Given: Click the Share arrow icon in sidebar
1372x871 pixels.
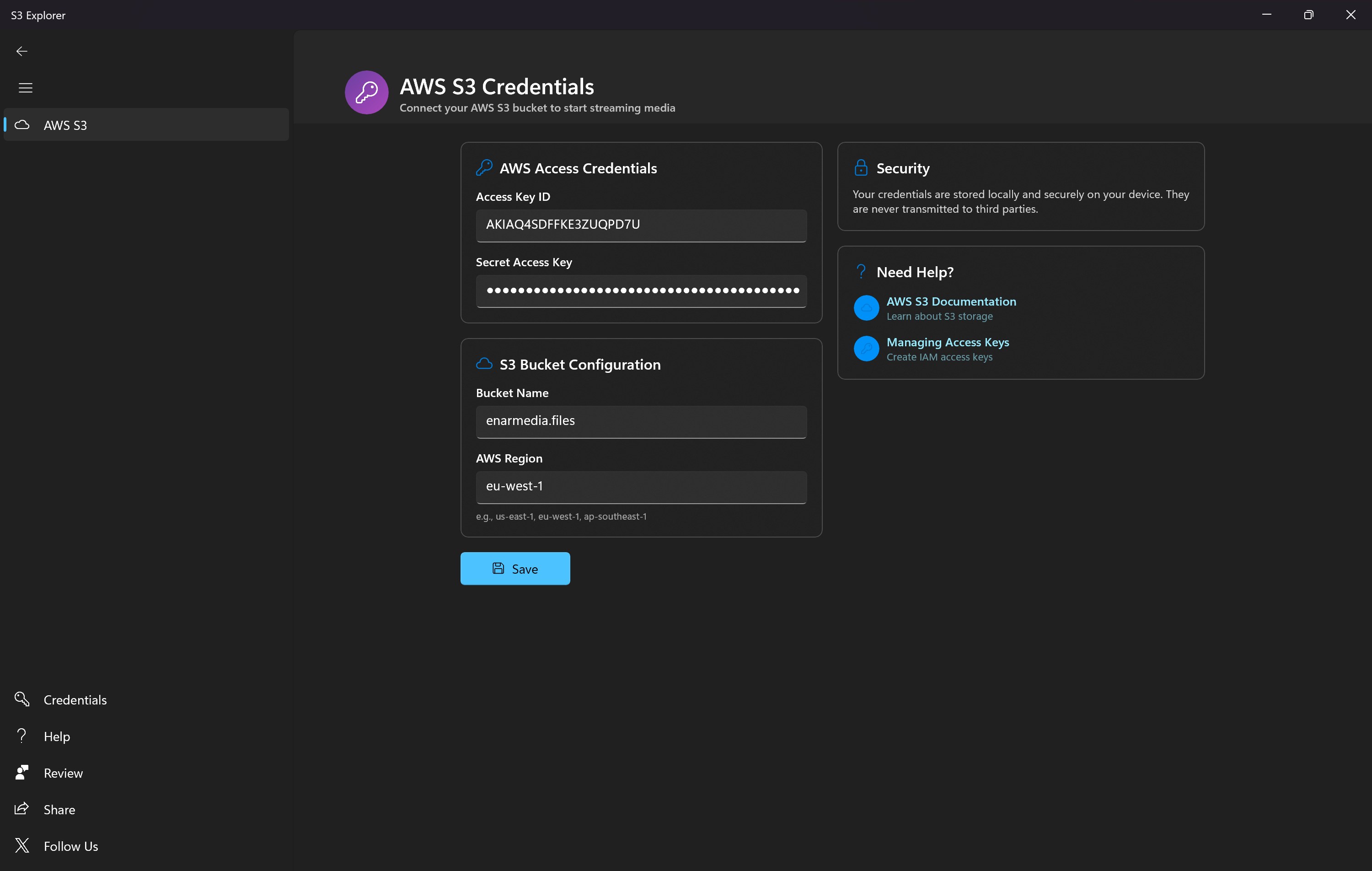Looking at the screenshot, I should [x=21, y=808].
